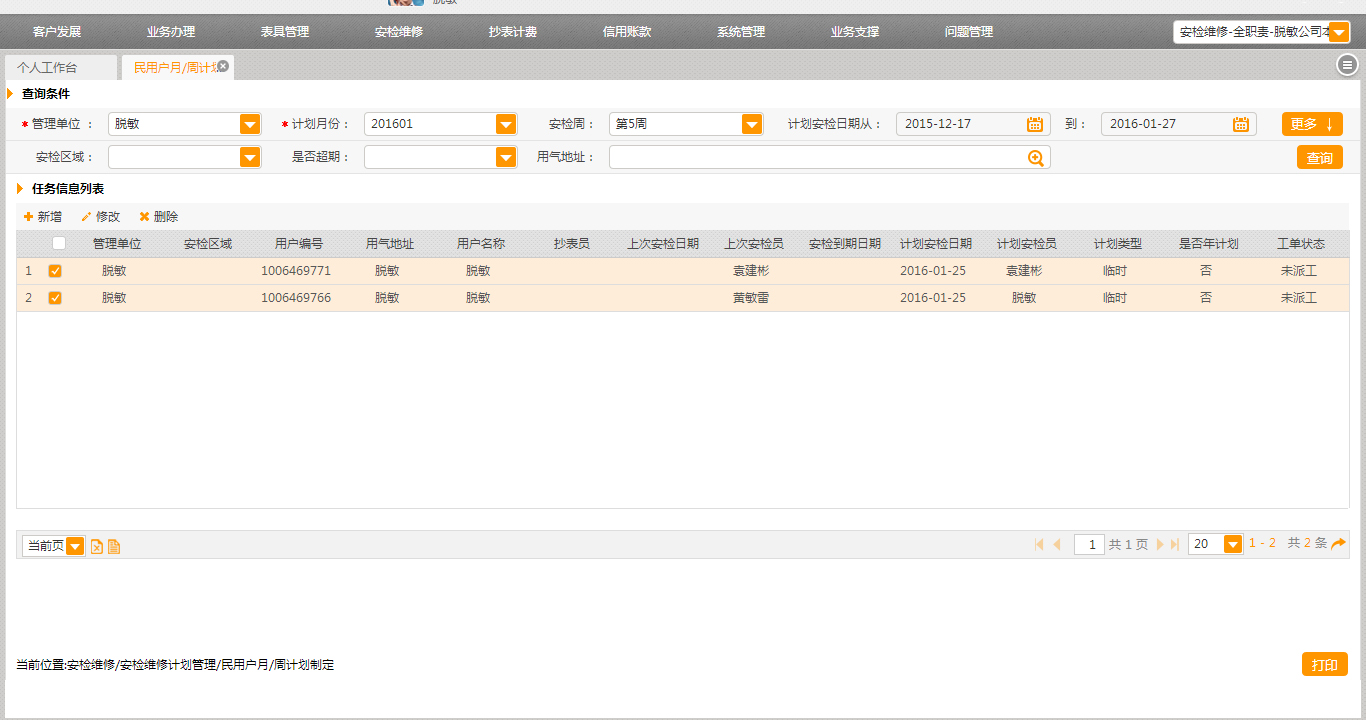Viewport: 1366px width, 720px height.
Task: Open the 安检周 dropdown showing 第5周
Action: [x=751, y=124]
